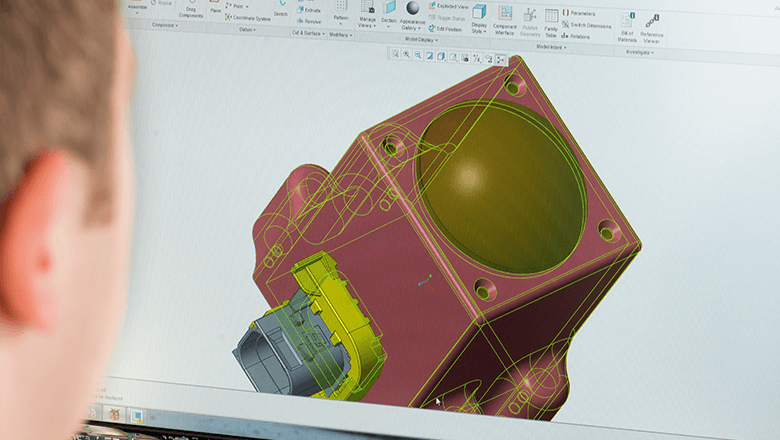Click the coordinate system marker on model
The image size is (780, 440).
[425, 282]
